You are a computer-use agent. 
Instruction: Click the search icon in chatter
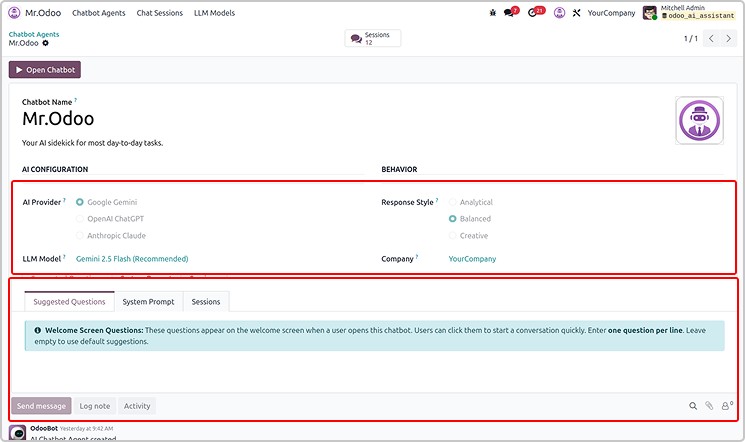coord(693,406)
